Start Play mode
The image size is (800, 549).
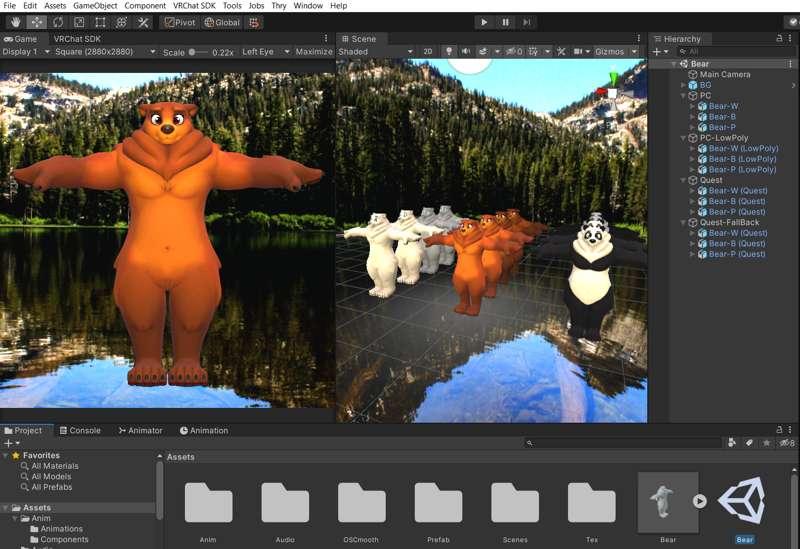[484, 22]
